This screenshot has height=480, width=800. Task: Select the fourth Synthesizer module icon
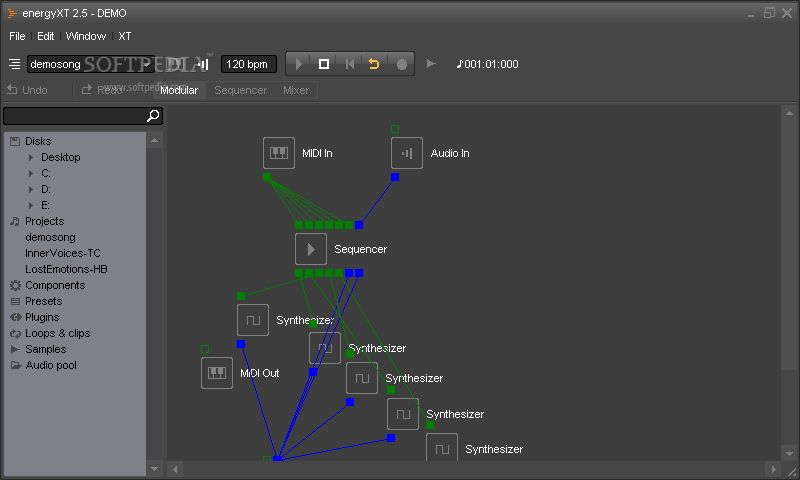(403, 414)
